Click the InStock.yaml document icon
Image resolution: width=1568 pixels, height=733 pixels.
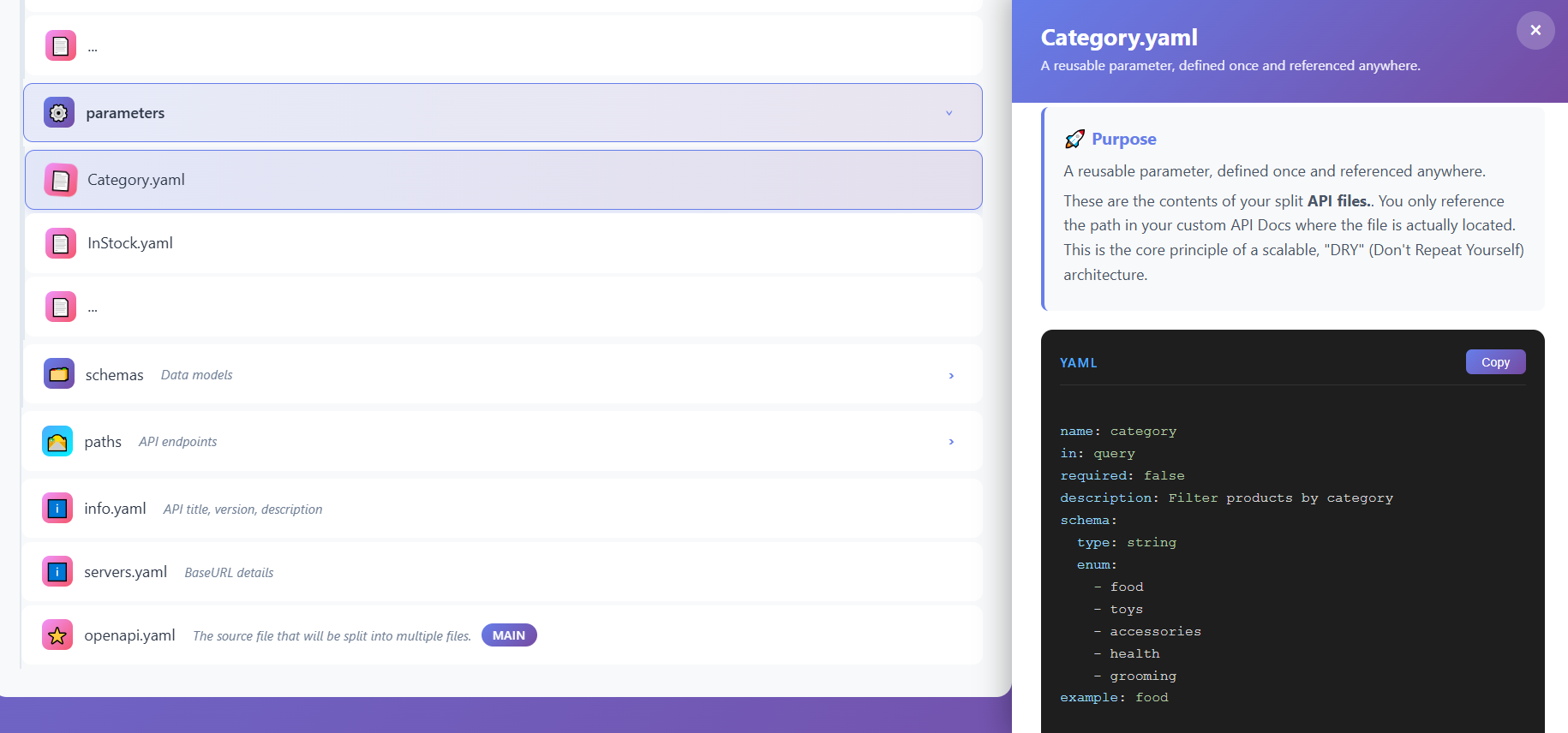click(x=60, y=243)
